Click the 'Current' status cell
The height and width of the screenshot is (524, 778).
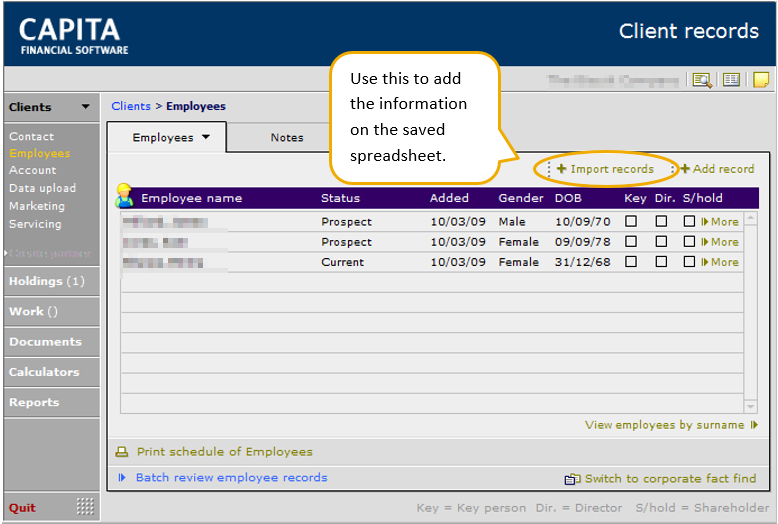click(x=342, y=262)
